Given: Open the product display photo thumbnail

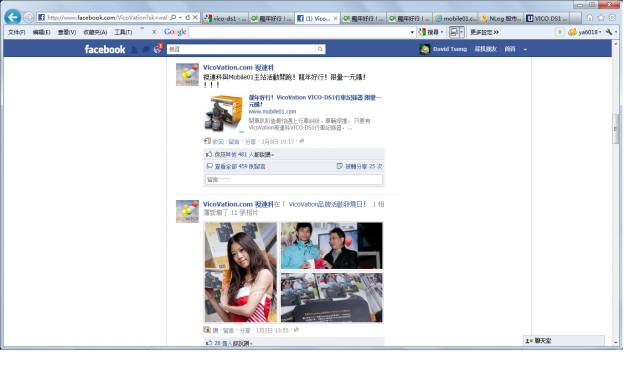Looking at the screenshot, I should [332, 298].
